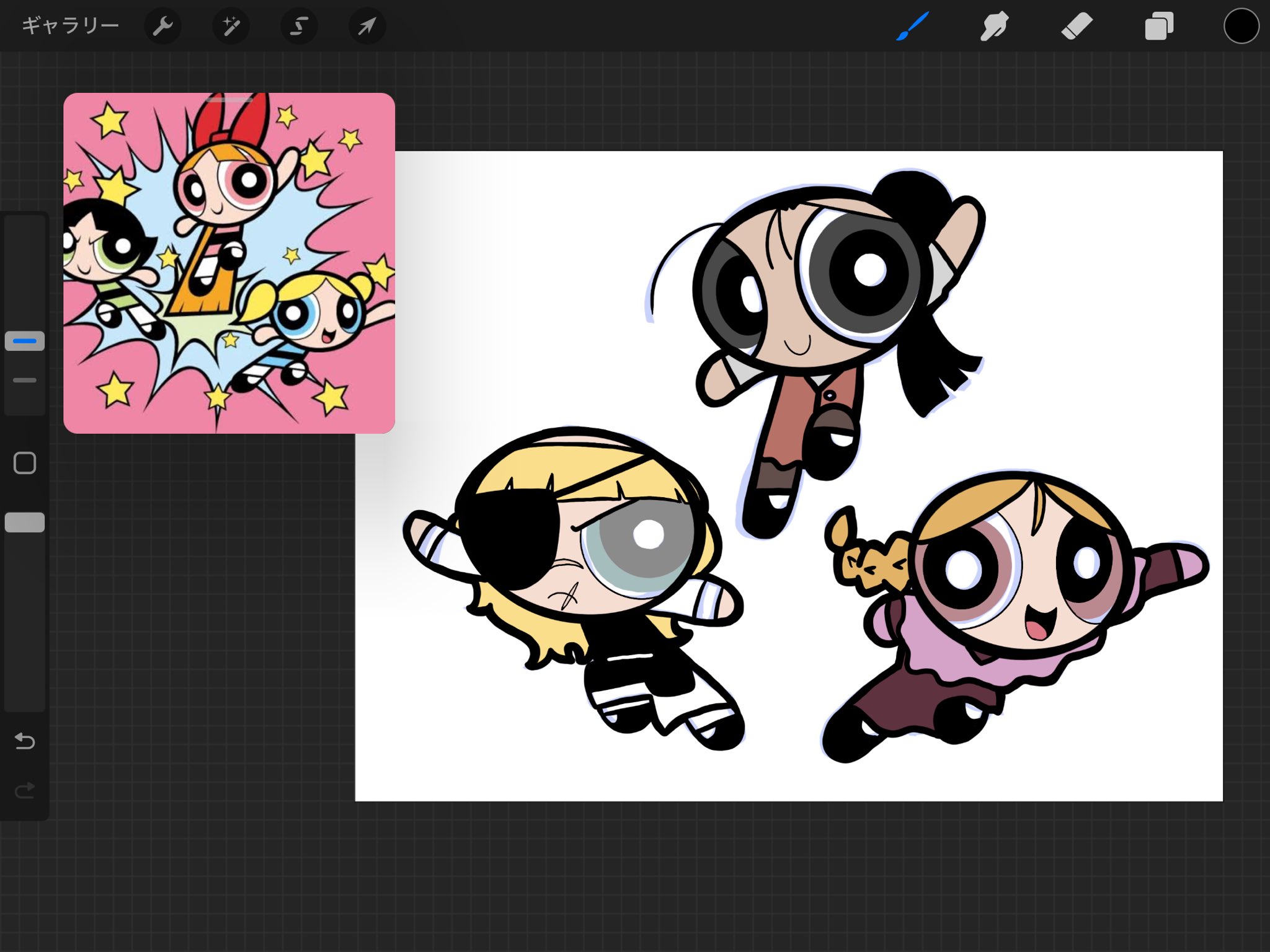This screenshot has height=952, width=1270.
Task: Undo the last stroke with the arrow
Action: click(x=25, y=741)
